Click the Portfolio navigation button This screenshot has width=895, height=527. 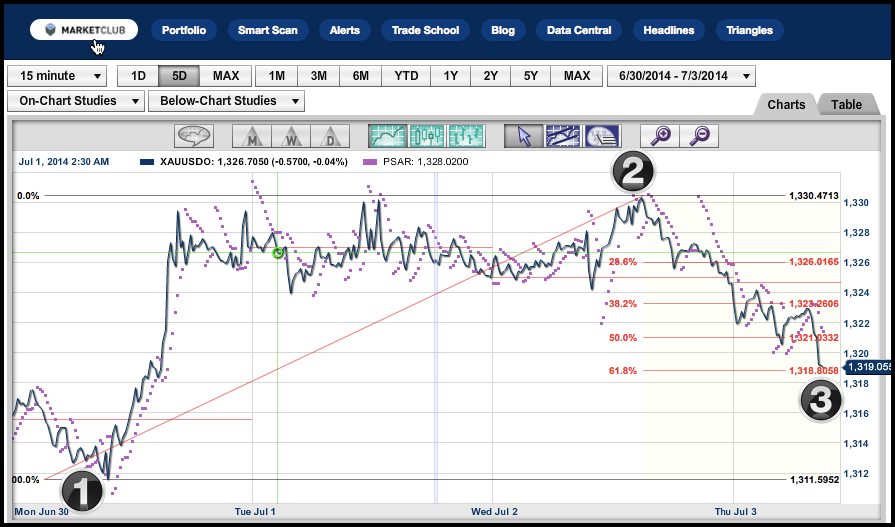(184, 30)
